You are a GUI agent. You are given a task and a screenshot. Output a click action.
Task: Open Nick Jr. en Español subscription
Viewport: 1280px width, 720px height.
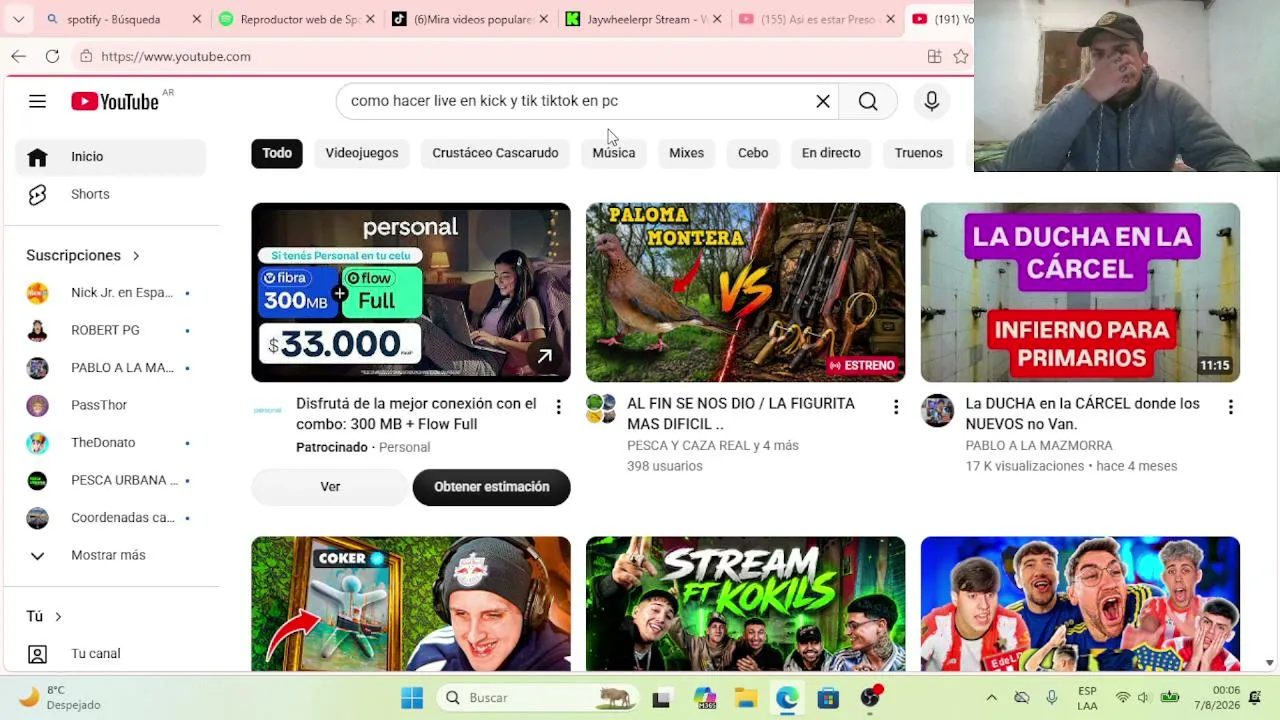110,293
